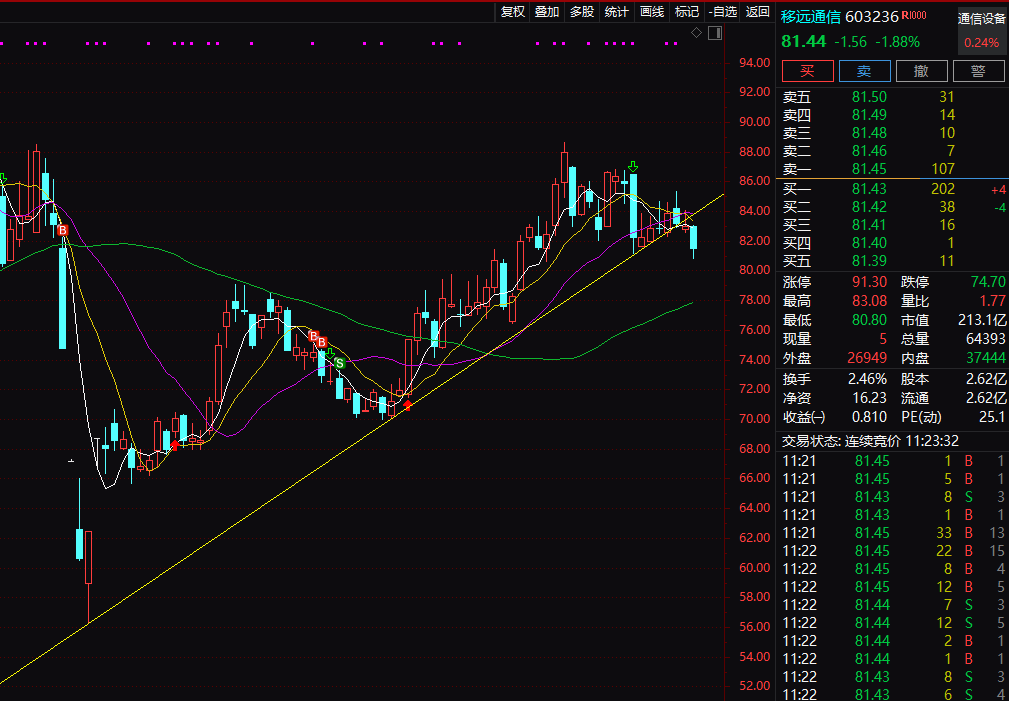Select the 买一 bid row at 81.43
The height and width of the screenshot is (701, 1009).
point(892,189)
